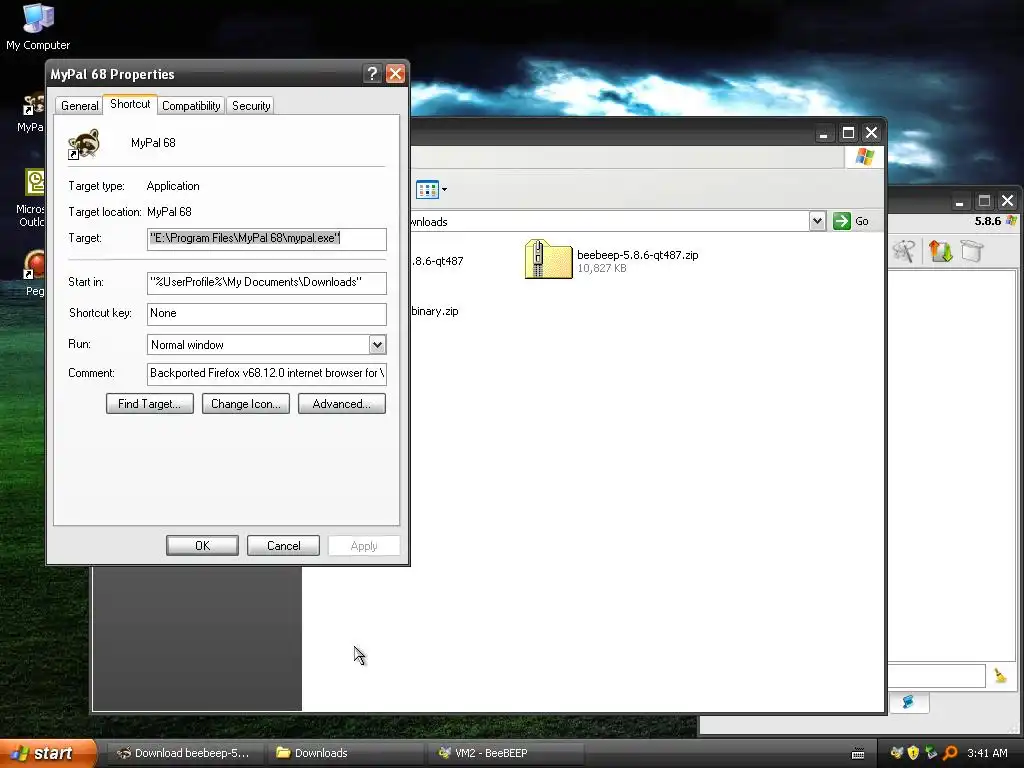The image size is (1024, 768).
Task: Open the Views icon menu in Downloads window
Action: (x=431, y=190)
